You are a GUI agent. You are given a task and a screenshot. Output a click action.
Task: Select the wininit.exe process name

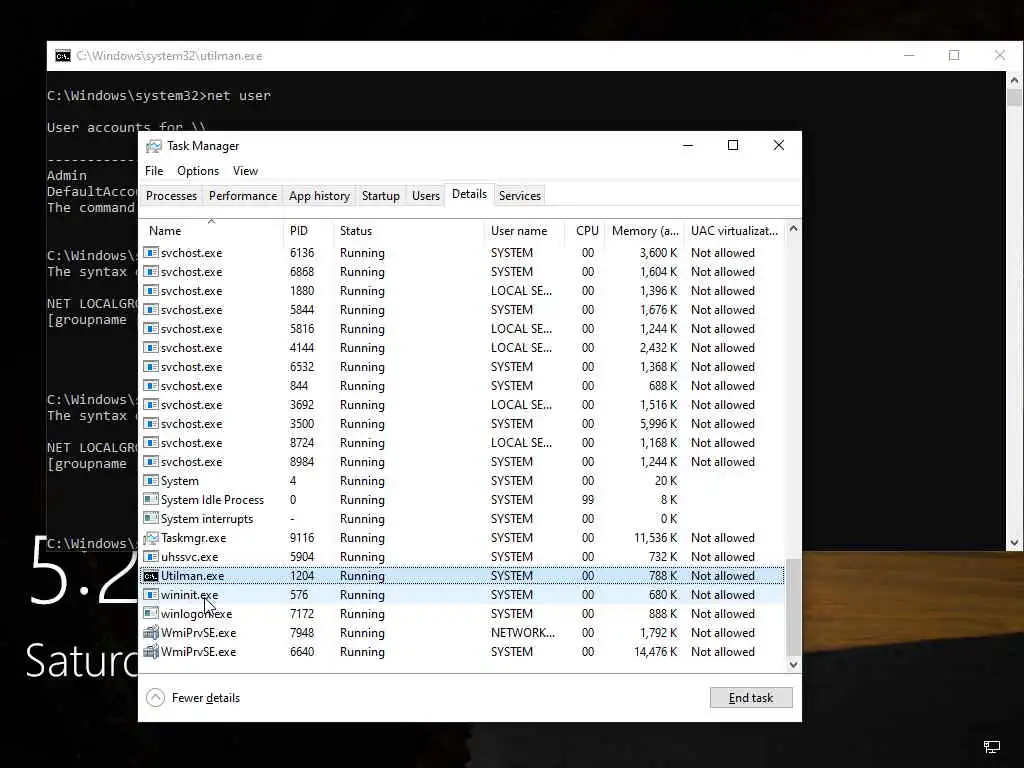[189, 595]
